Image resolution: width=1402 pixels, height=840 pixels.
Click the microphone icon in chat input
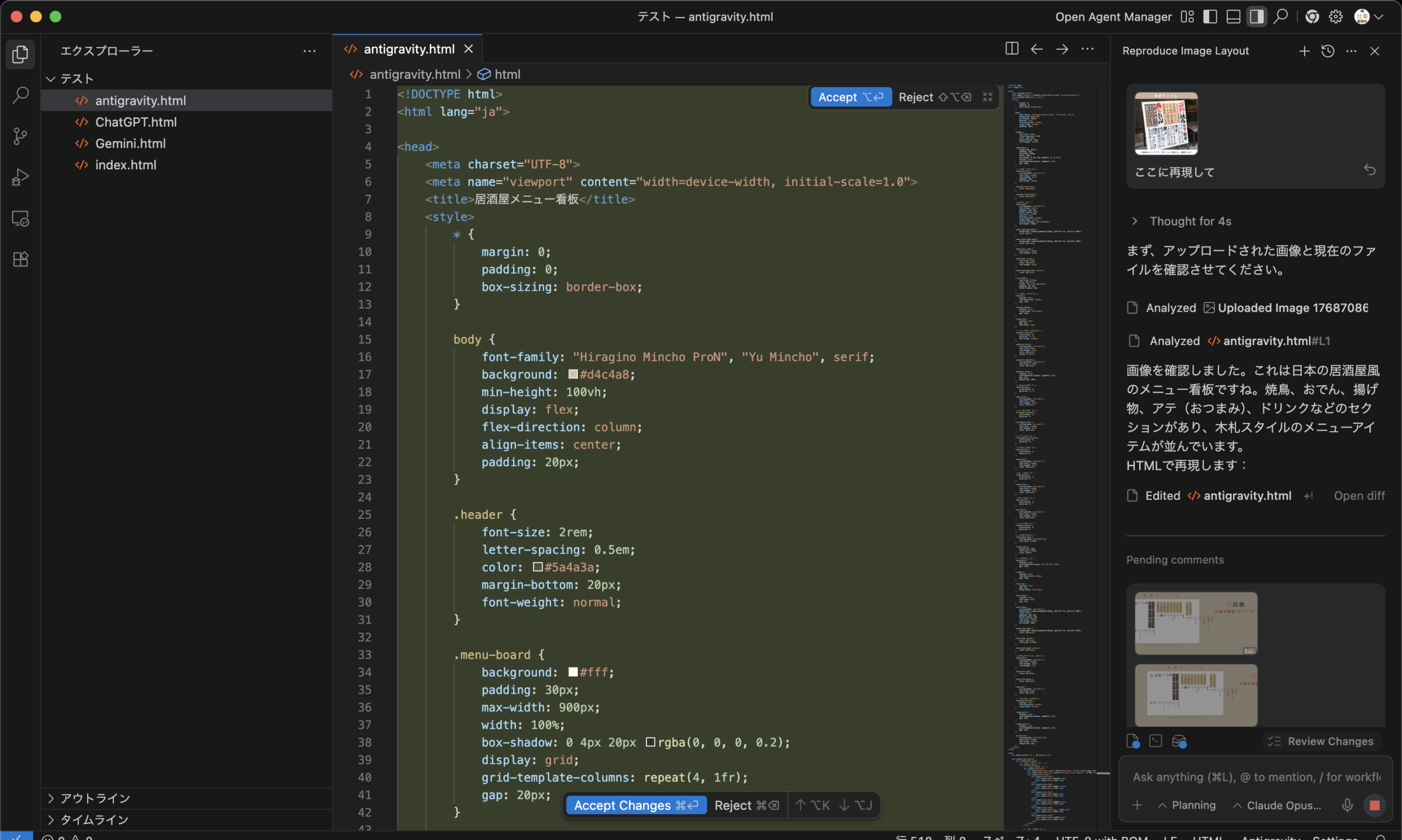(1347, 805)
